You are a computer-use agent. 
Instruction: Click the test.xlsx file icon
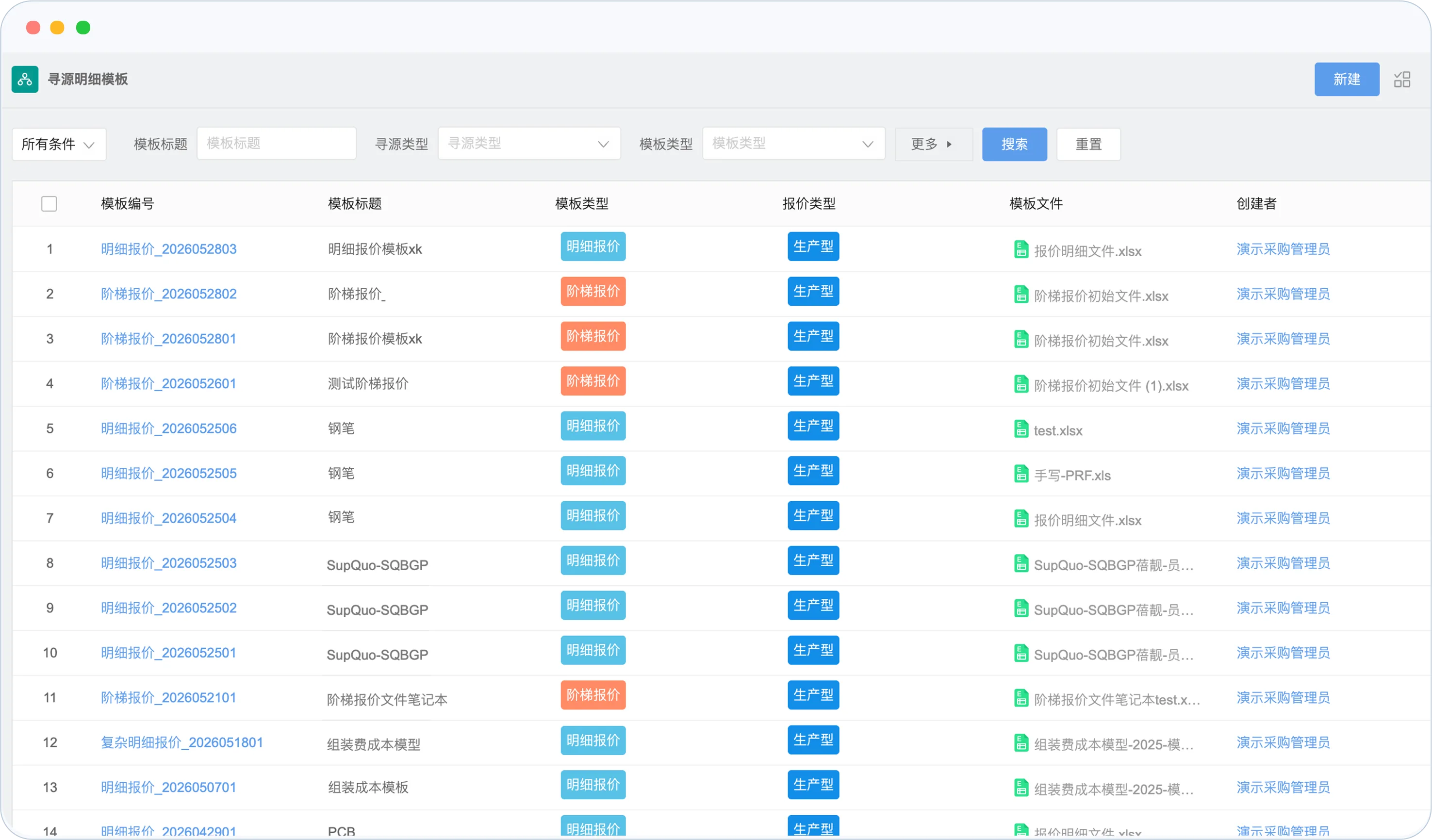1021,429
